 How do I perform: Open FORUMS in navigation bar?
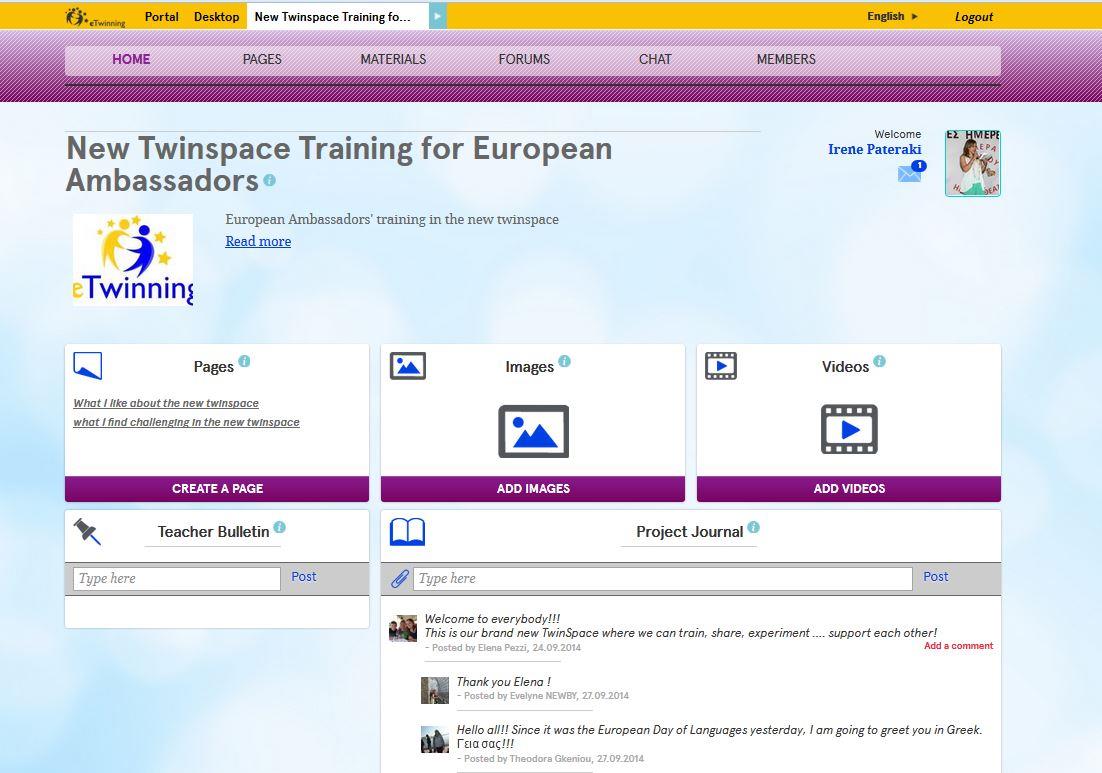(x=524, y=60)
